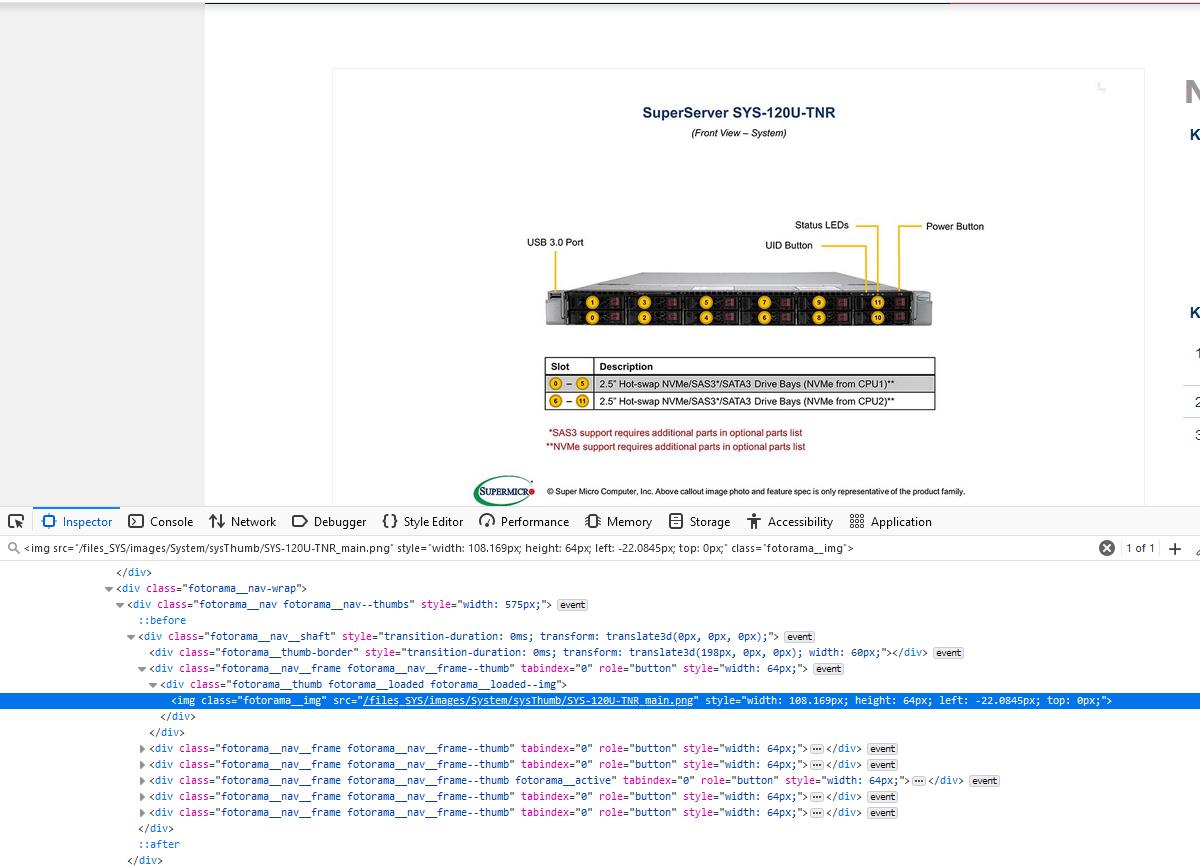1200x867 pixels.
Task: Click the plus icon to create new node
Action: [x=1175, y=548]
